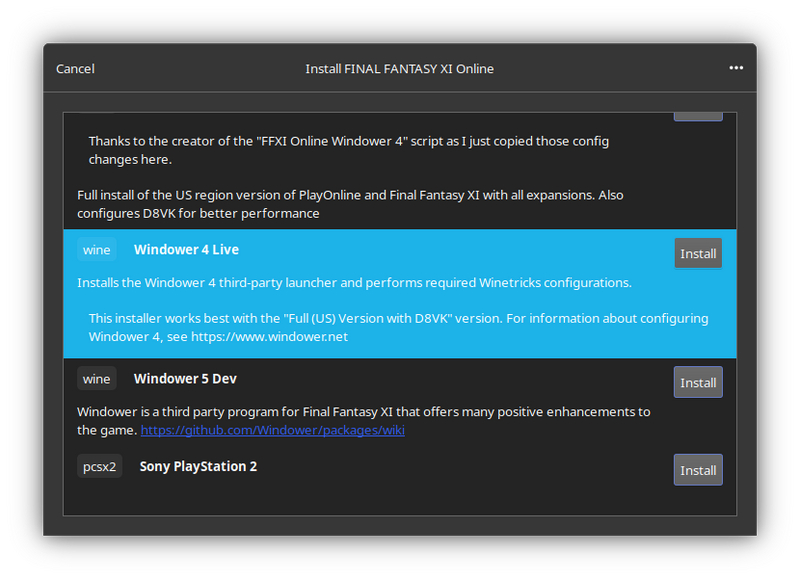
Task: Install the Windower 4 Live script
Action: [698, 253]
